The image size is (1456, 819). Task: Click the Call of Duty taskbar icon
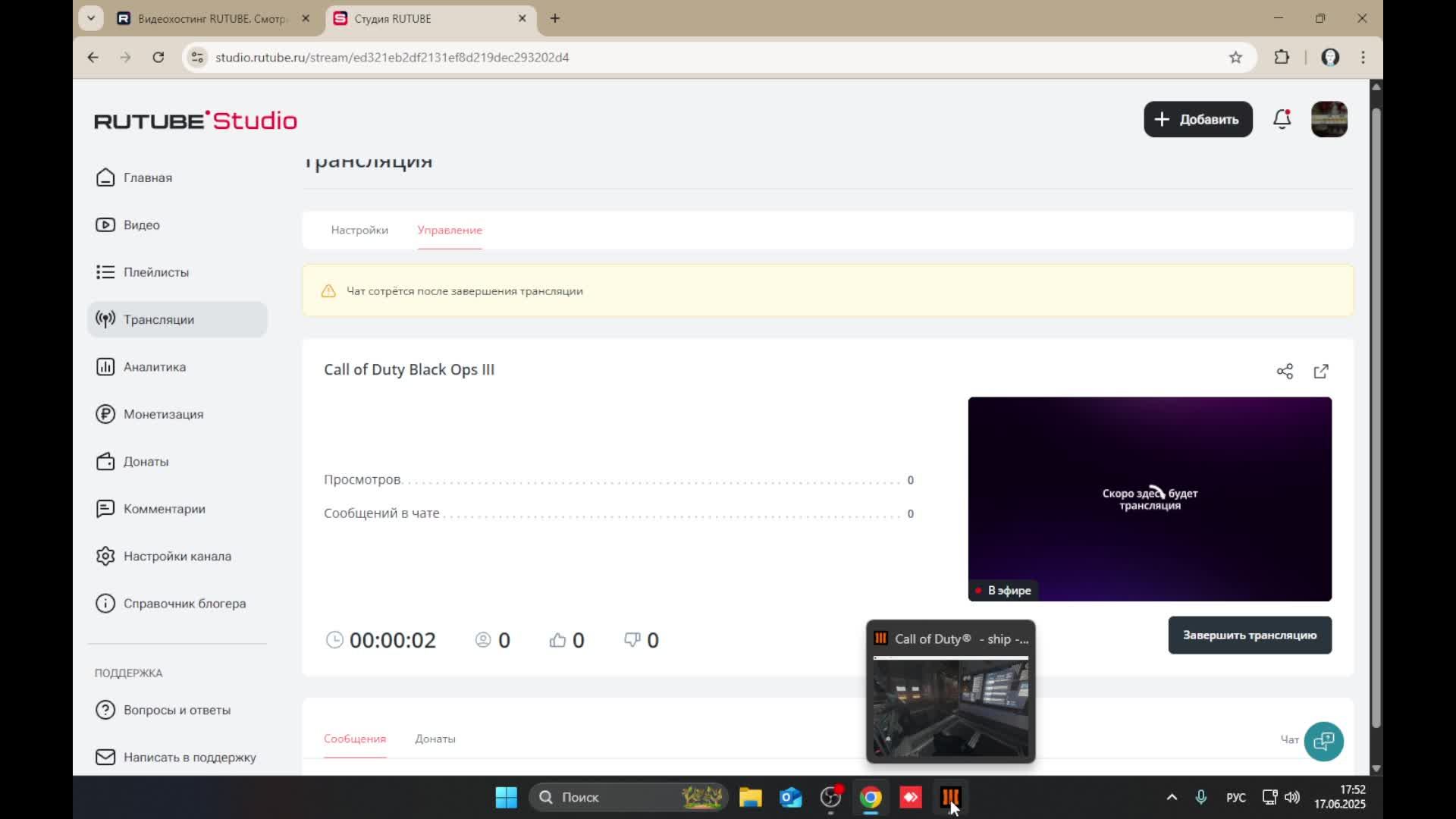(x=951, y=797)
